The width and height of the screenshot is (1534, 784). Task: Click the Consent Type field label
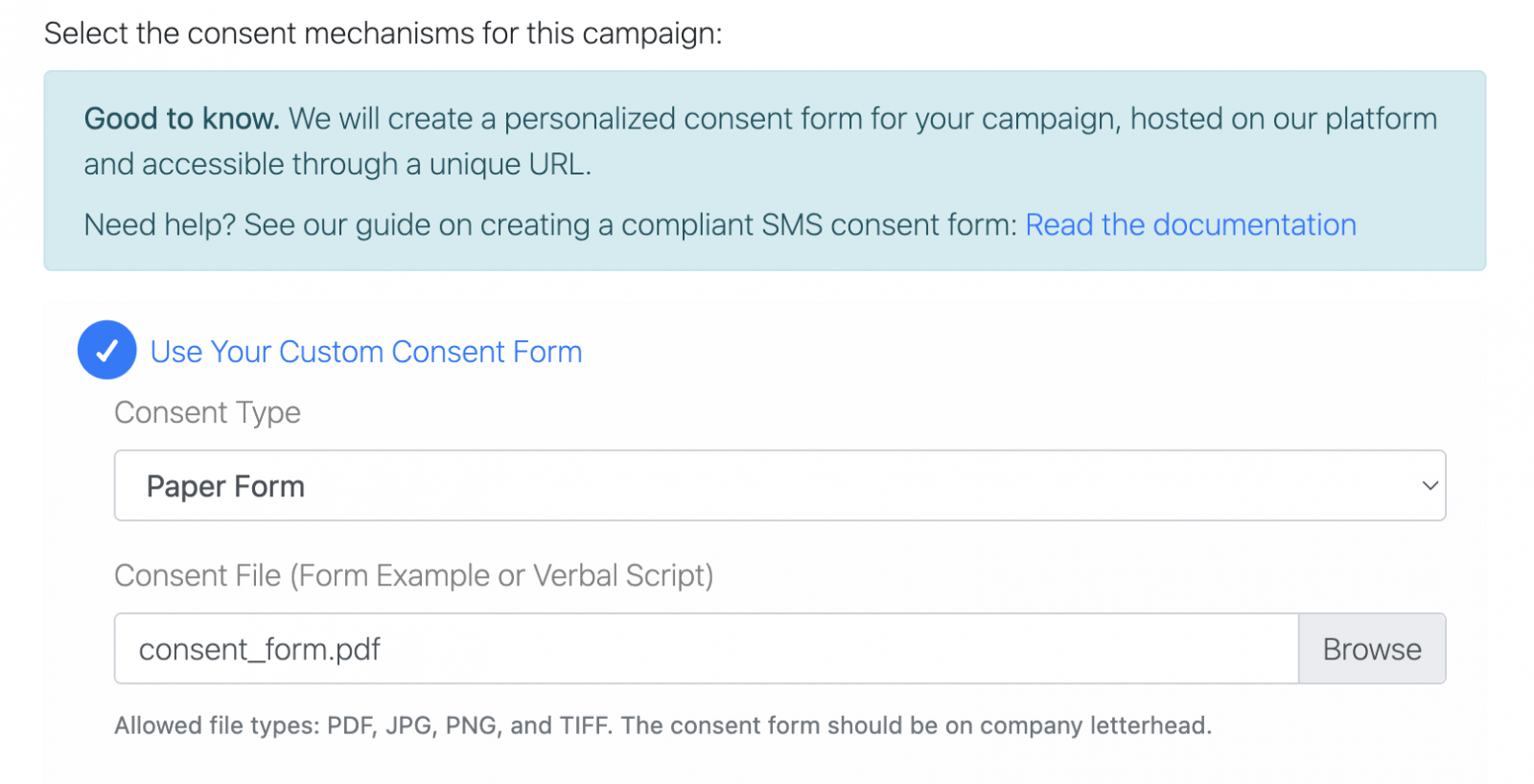tap(207, 413)
